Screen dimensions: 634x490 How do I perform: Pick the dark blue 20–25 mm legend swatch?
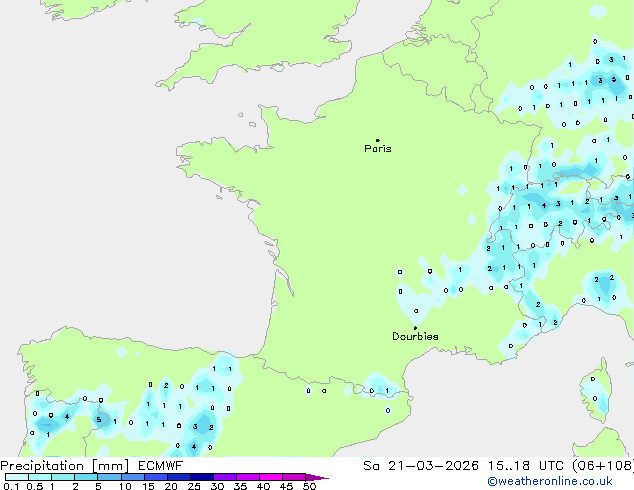179,477
